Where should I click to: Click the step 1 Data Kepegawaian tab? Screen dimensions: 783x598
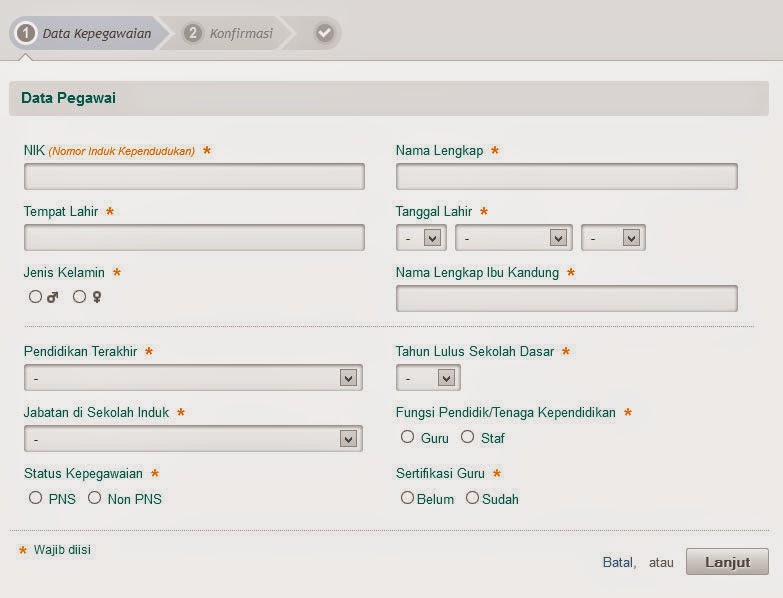(85, 33)
